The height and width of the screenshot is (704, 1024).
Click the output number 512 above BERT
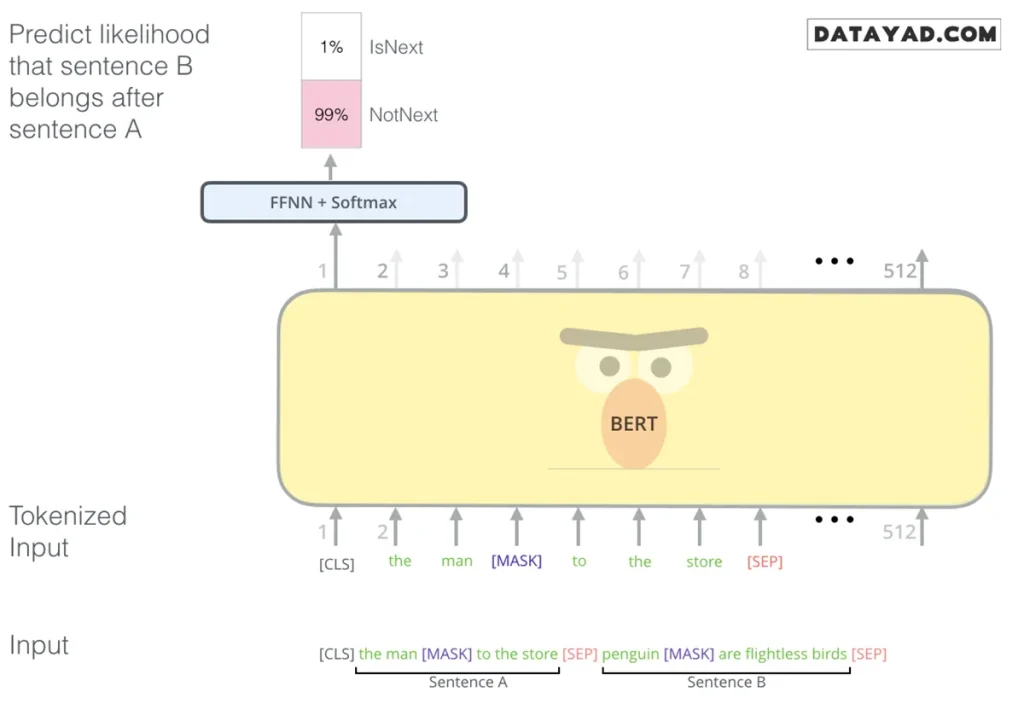[x=901, y=270]
